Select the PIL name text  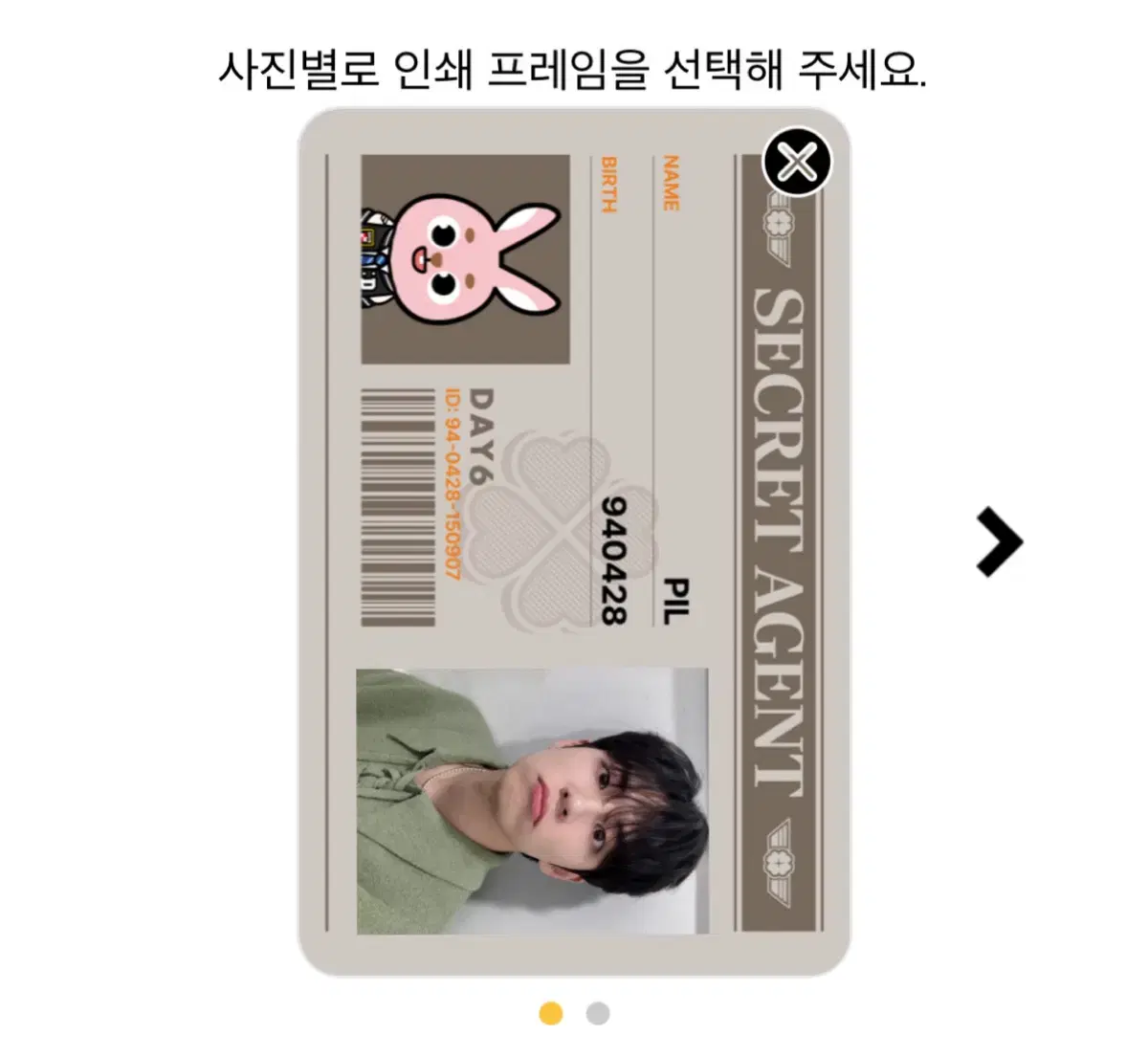(675, 601)
